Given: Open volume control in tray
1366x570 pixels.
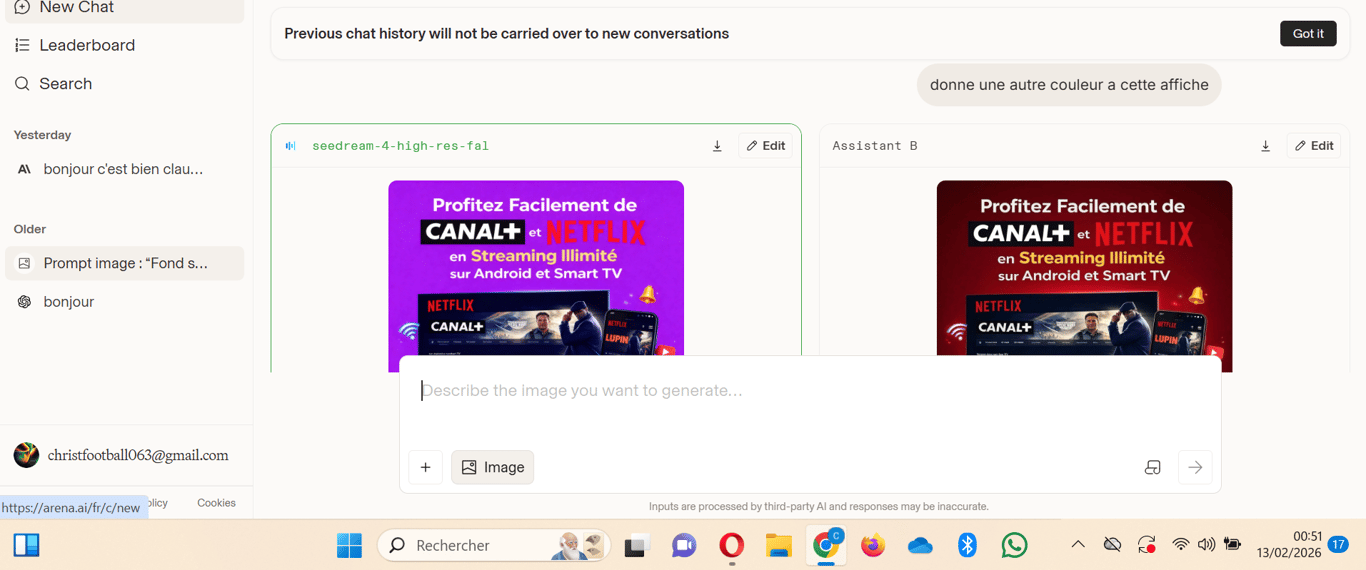Looking at the screenshot, I should tap(1207, 545).
